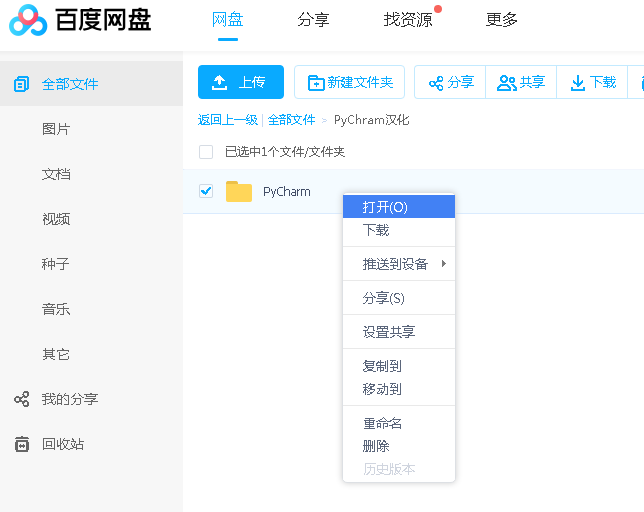Uncheck the PyCharm folder checkbox
Viewport: 644px width, 512px height.
206,191
